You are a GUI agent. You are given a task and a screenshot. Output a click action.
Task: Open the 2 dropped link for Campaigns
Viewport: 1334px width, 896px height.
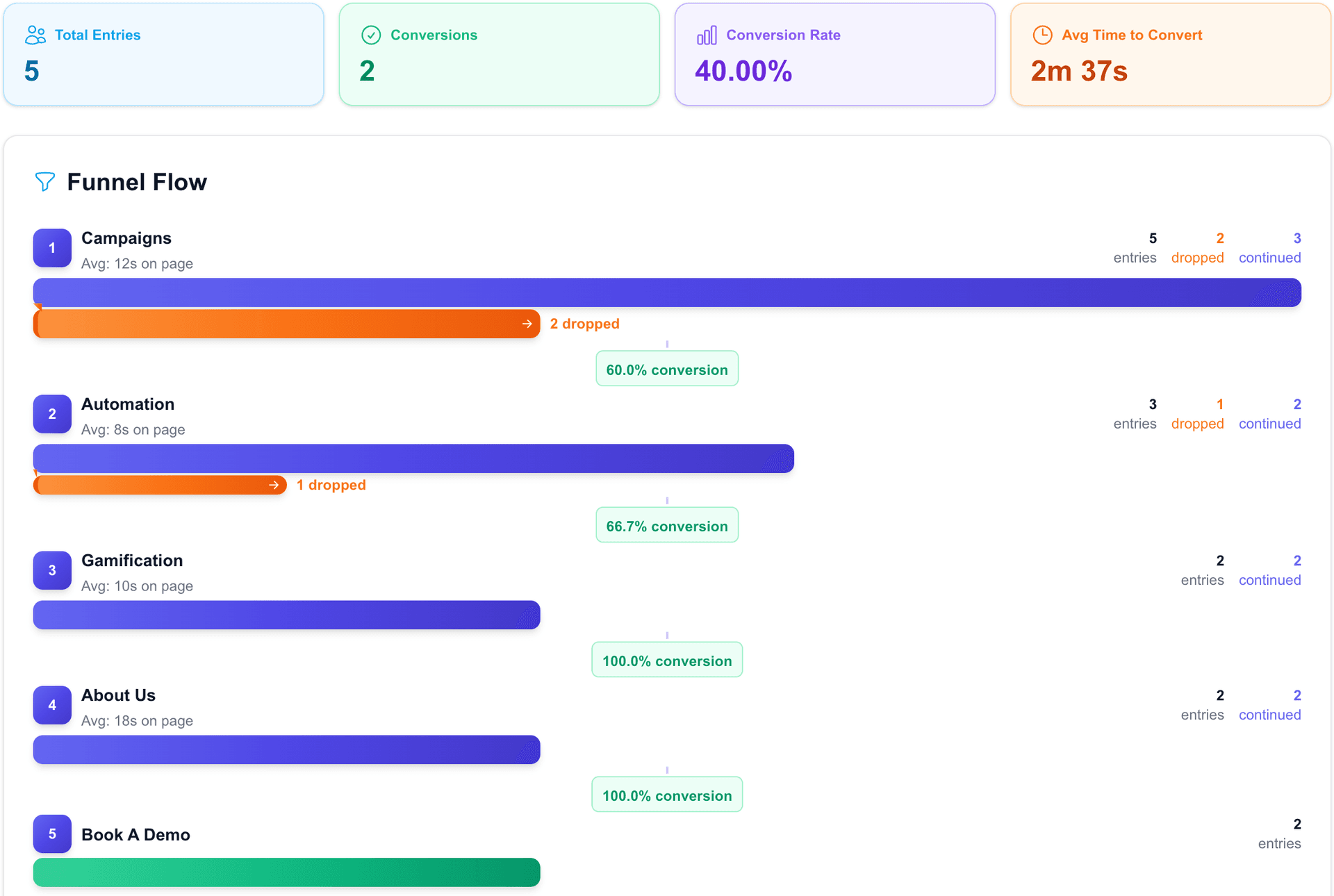pos(1197,248)
